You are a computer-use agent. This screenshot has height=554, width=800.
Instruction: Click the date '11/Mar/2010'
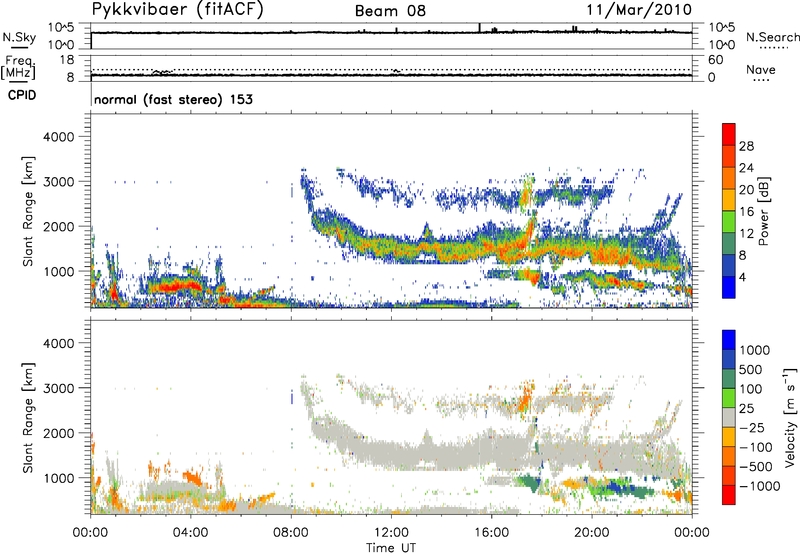point(639,9)
